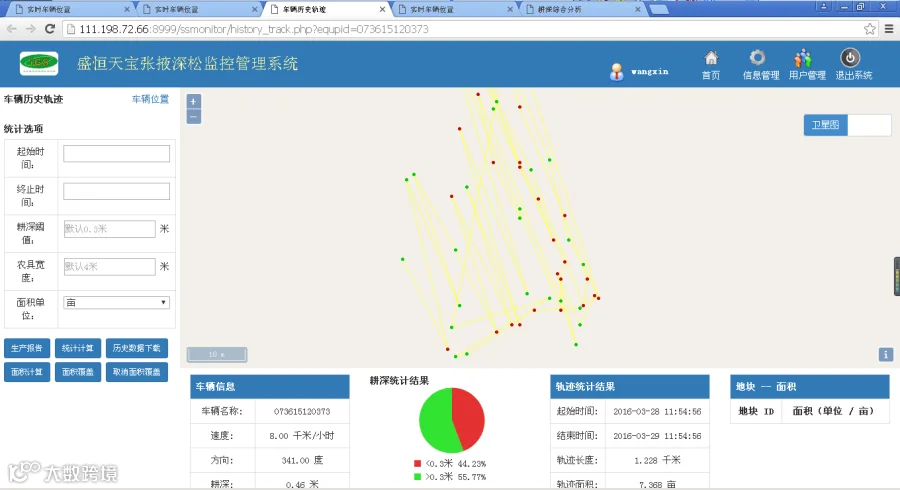Click the 地块 — 面积 panel header
900x490 pixels.
click(810, 387)
